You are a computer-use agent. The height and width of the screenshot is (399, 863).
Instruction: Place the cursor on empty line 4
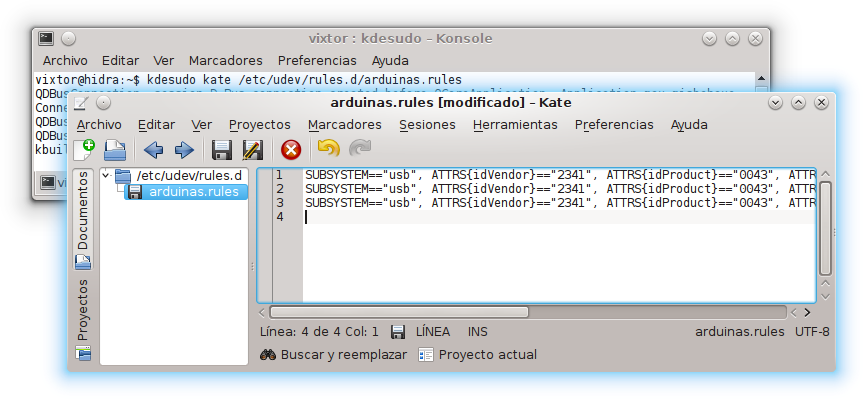(x=559, y=217)
